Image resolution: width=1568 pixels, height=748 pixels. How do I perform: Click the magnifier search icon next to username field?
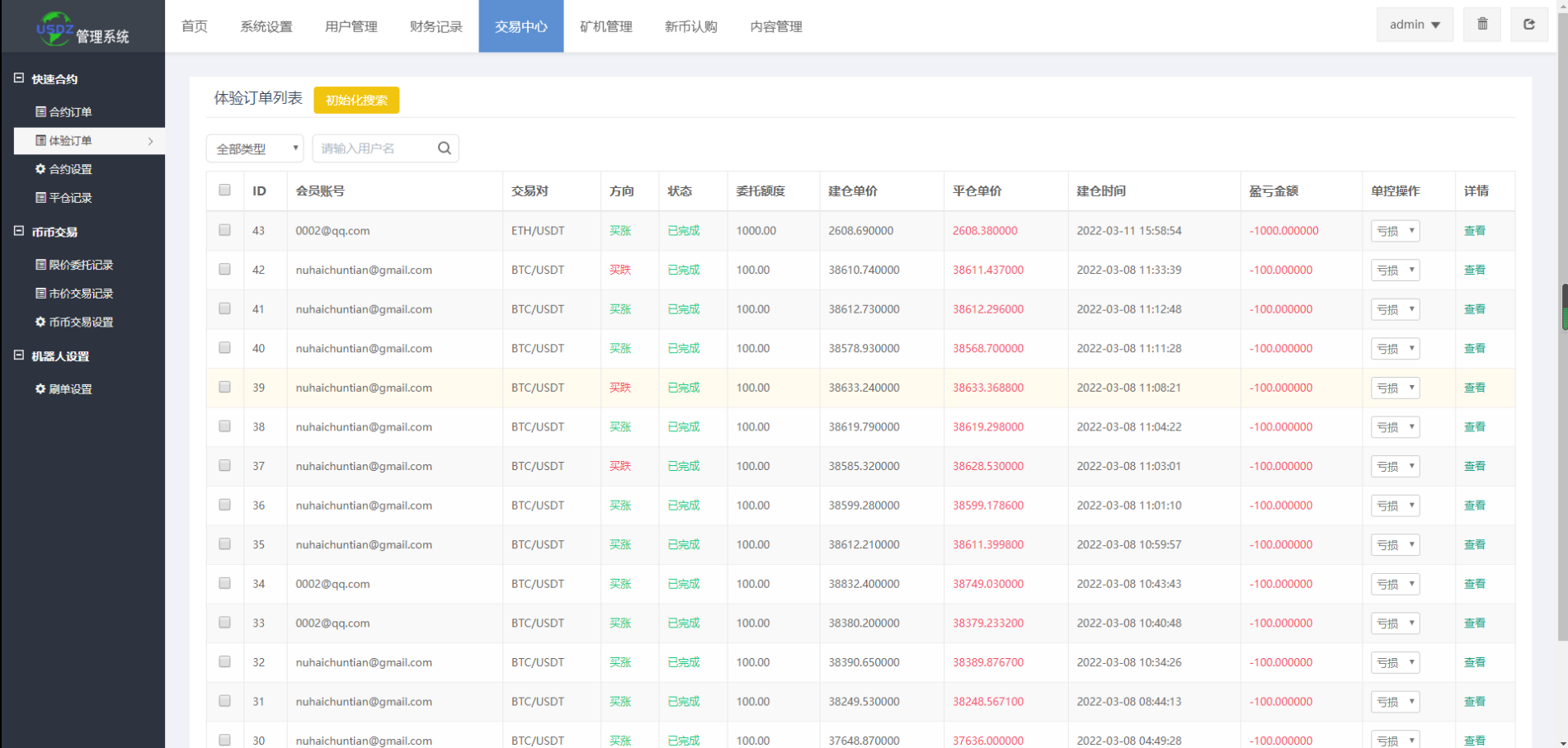[444, 148]
